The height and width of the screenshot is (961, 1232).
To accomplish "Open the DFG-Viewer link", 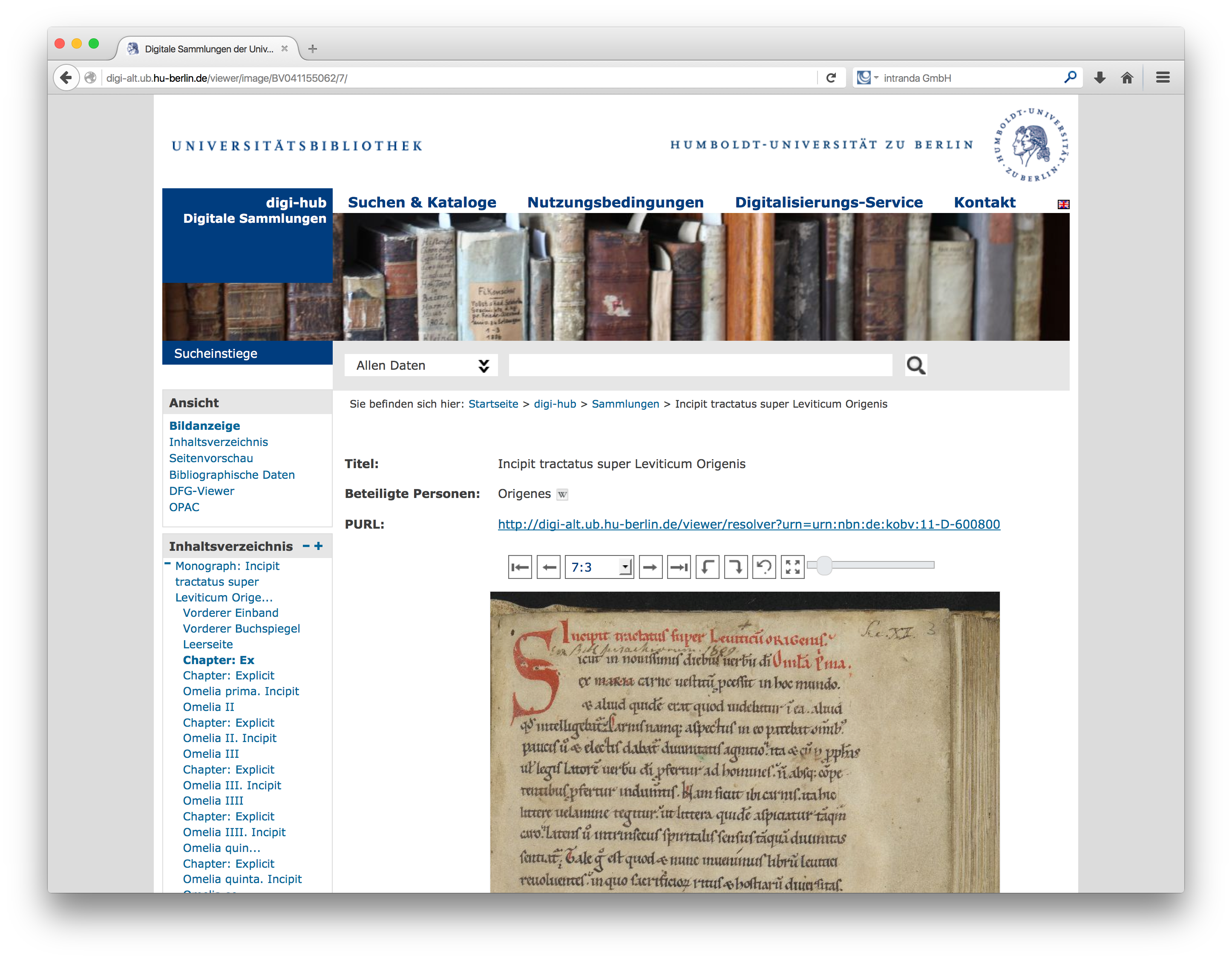I will click(201, 491).
